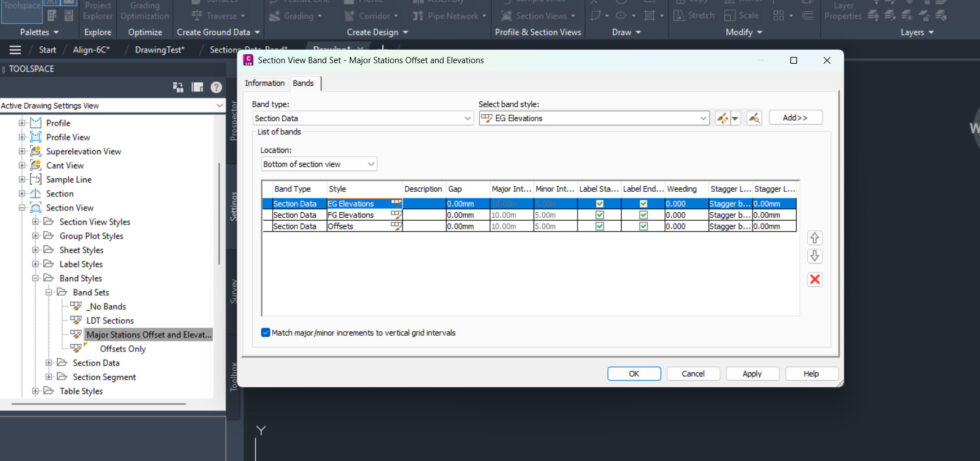Select the Profile tree icon

point(36,123)
